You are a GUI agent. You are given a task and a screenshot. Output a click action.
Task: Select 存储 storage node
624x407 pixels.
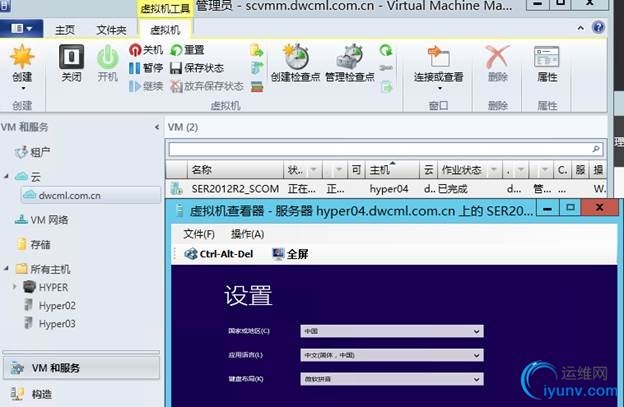[x=33, y=244]
